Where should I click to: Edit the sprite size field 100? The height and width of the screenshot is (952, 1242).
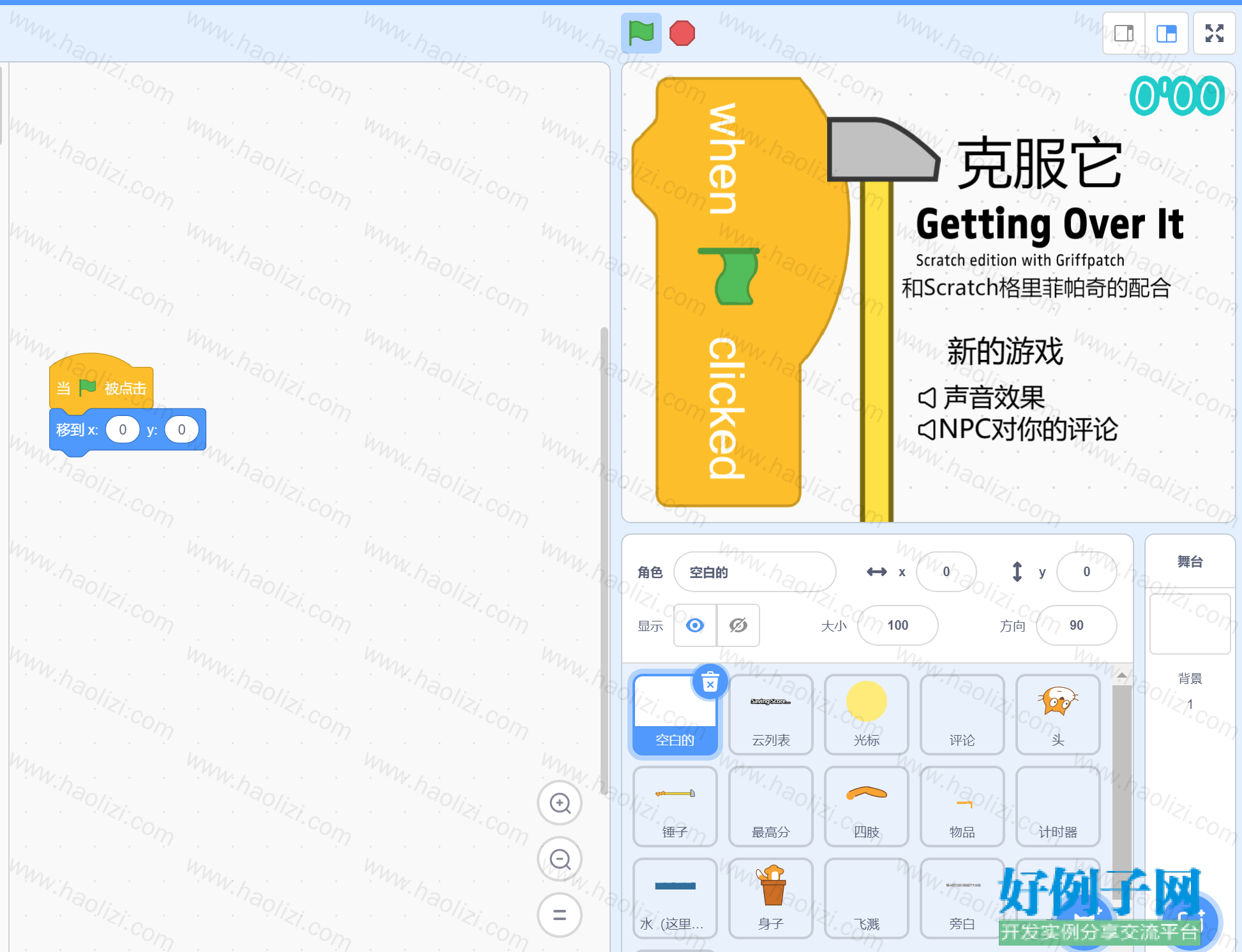pyautogui.click(x=898, y=625)
